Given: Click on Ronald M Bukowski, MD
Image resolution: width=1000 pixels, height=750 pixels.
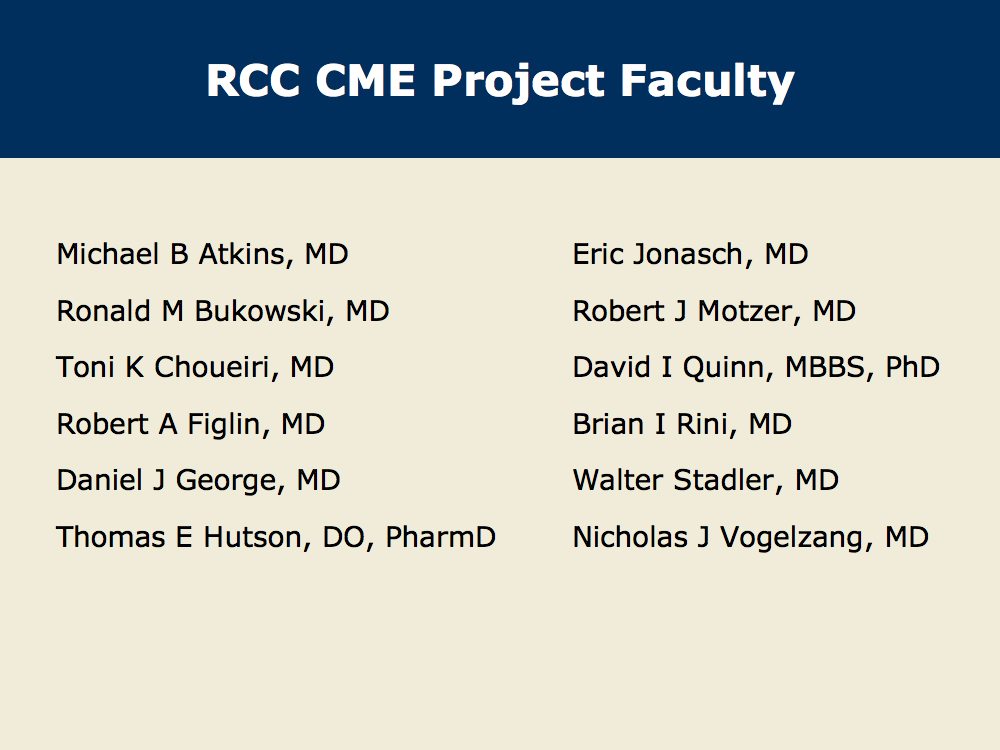Looking at the screenshot, I should 222,311.
